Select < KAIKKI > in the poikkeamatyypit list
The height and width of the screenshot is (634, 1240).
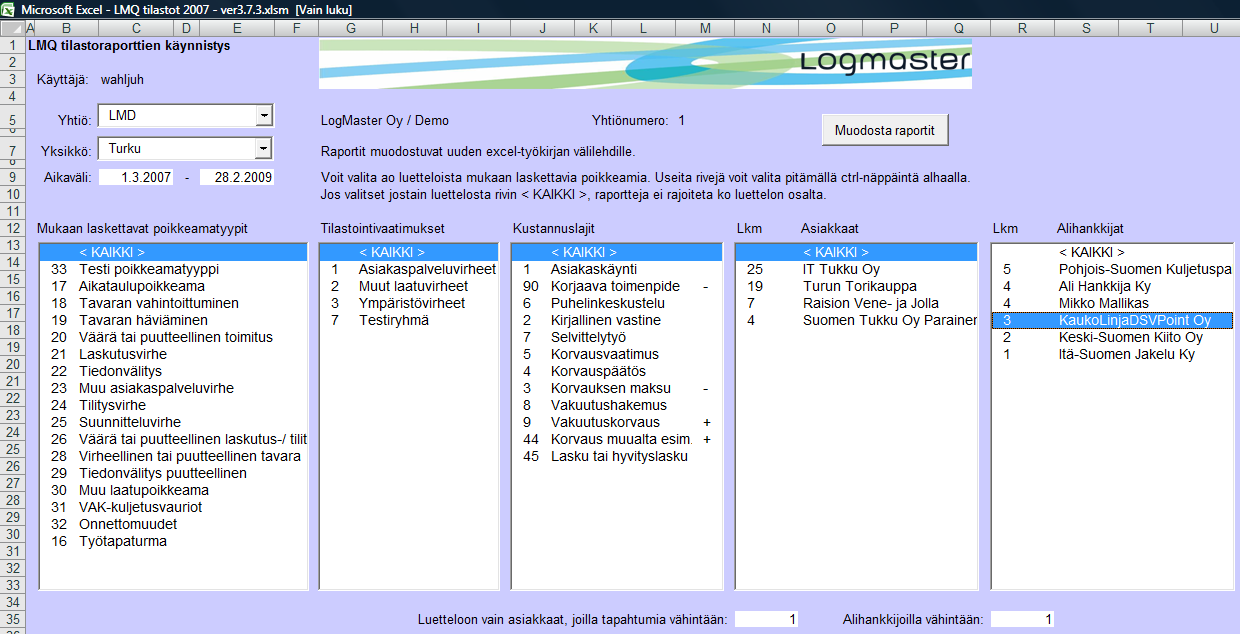[173, 253]
